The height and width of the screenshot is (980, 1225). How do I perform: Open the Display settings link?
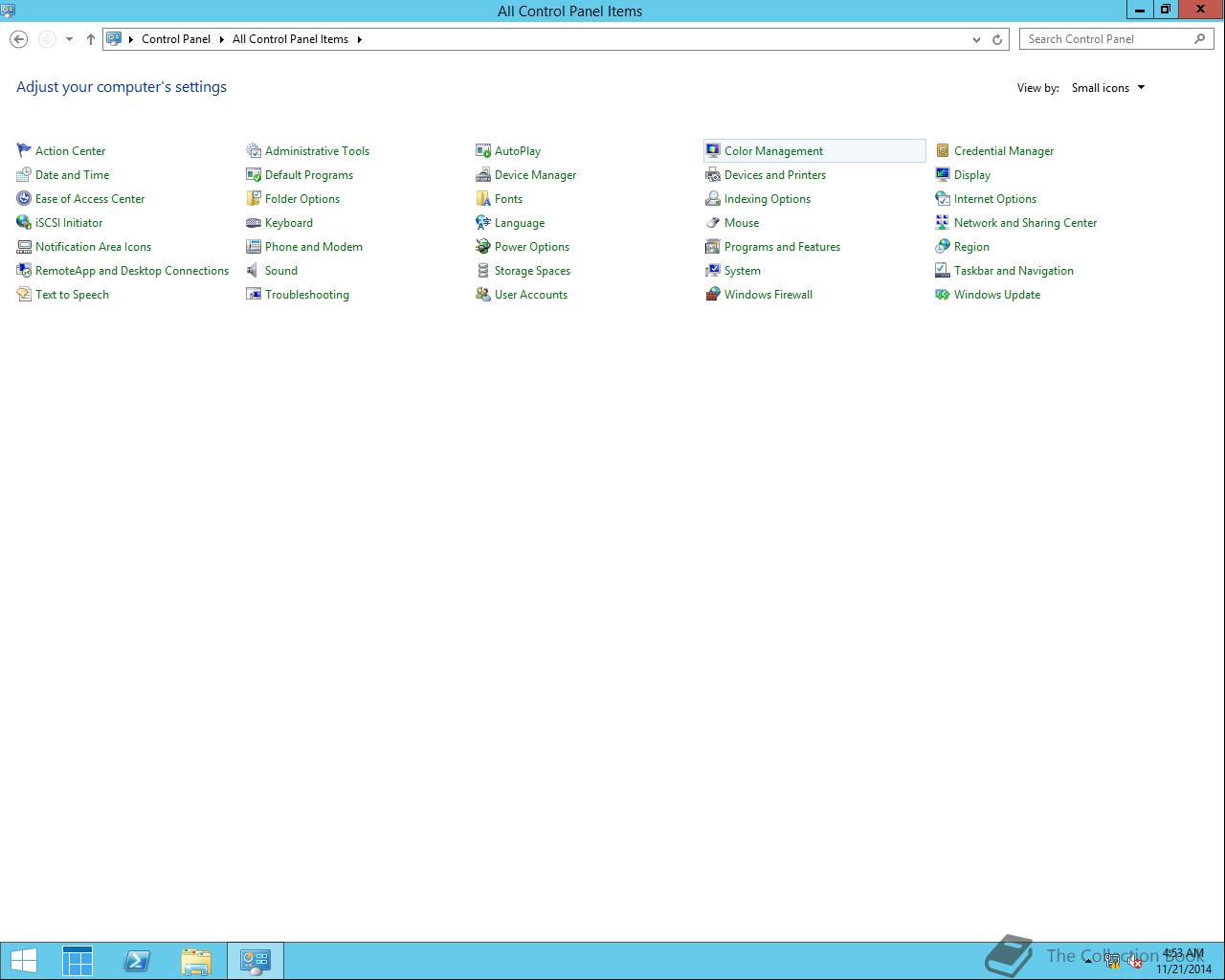pyautogui.click(x=972, y=175)
